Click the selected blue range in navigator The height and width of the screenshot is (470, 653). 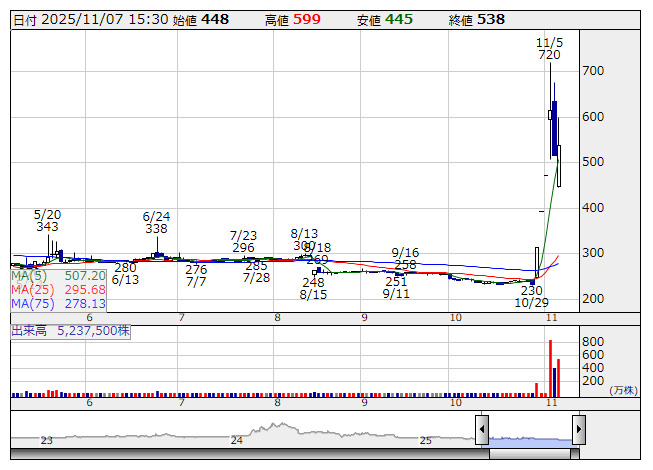530,438
